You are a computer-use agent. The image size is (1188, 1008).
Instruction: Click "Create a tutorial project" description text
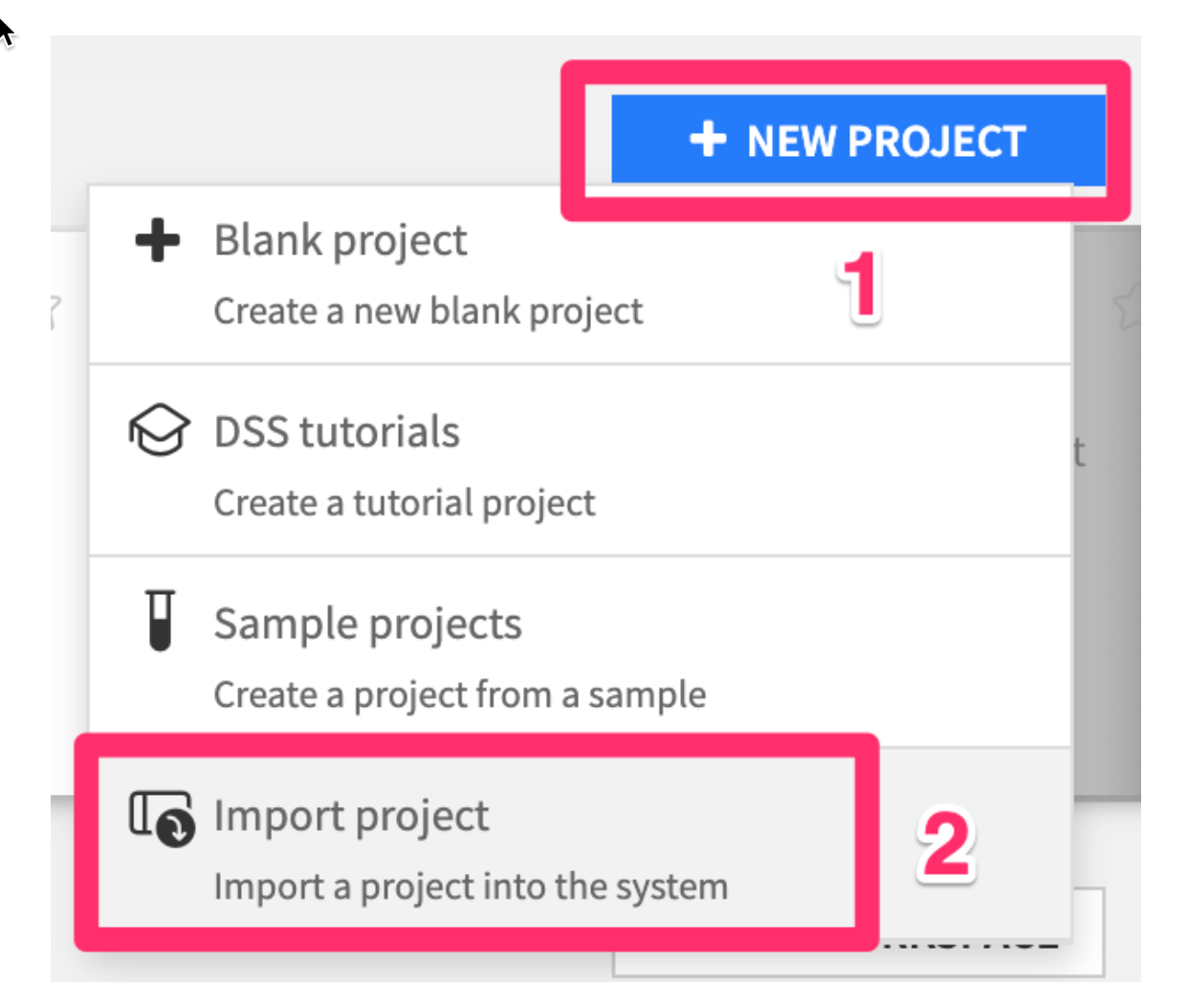pyautogui.click(x=404, y=503)
